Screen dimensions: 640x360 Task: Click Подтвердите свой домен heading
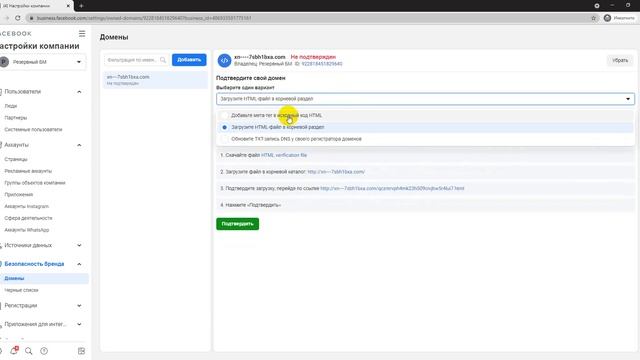pyautogui.click(x=251, y=78)
